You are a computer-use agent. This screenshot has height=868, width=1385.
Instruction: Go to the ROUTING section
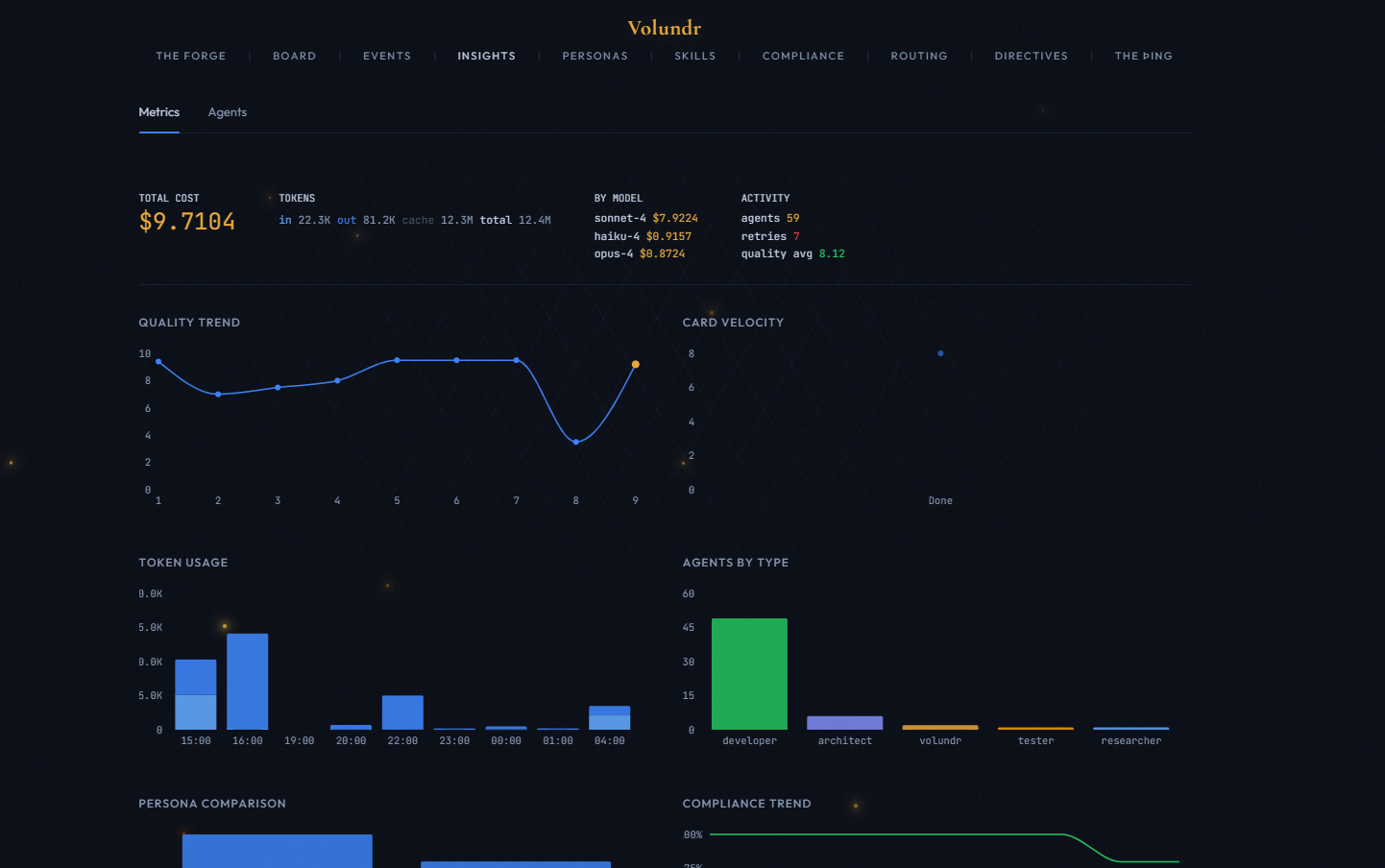coord(919,56)
